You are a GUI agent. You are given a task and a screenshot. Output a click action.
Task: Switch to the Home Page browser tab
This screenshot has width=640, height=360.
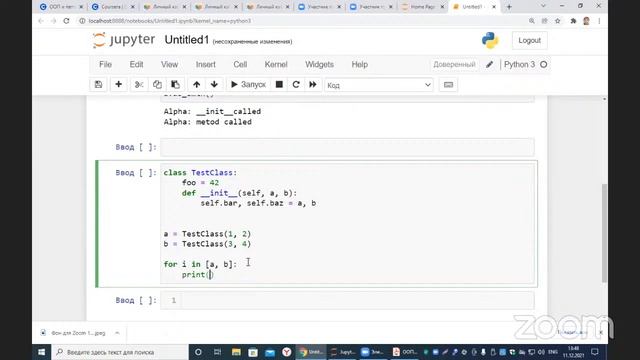(x=422, y=7)
